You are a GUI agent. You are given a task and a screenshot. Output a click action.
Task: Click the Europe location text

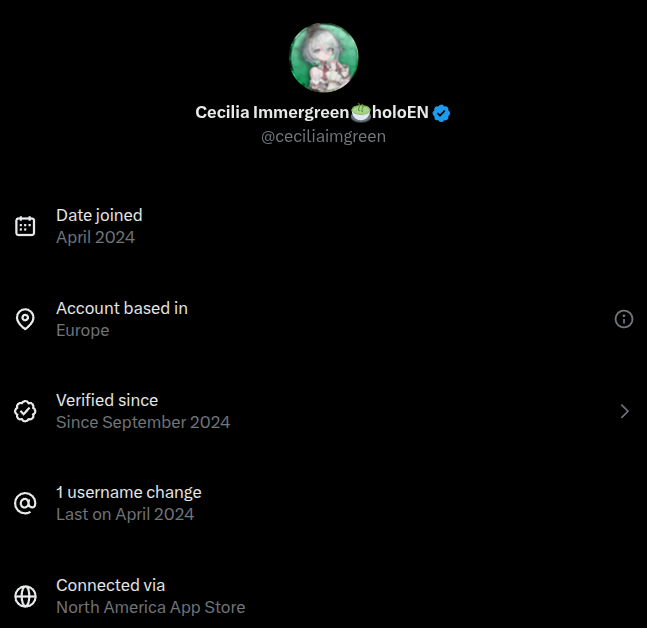pos(83,330)
